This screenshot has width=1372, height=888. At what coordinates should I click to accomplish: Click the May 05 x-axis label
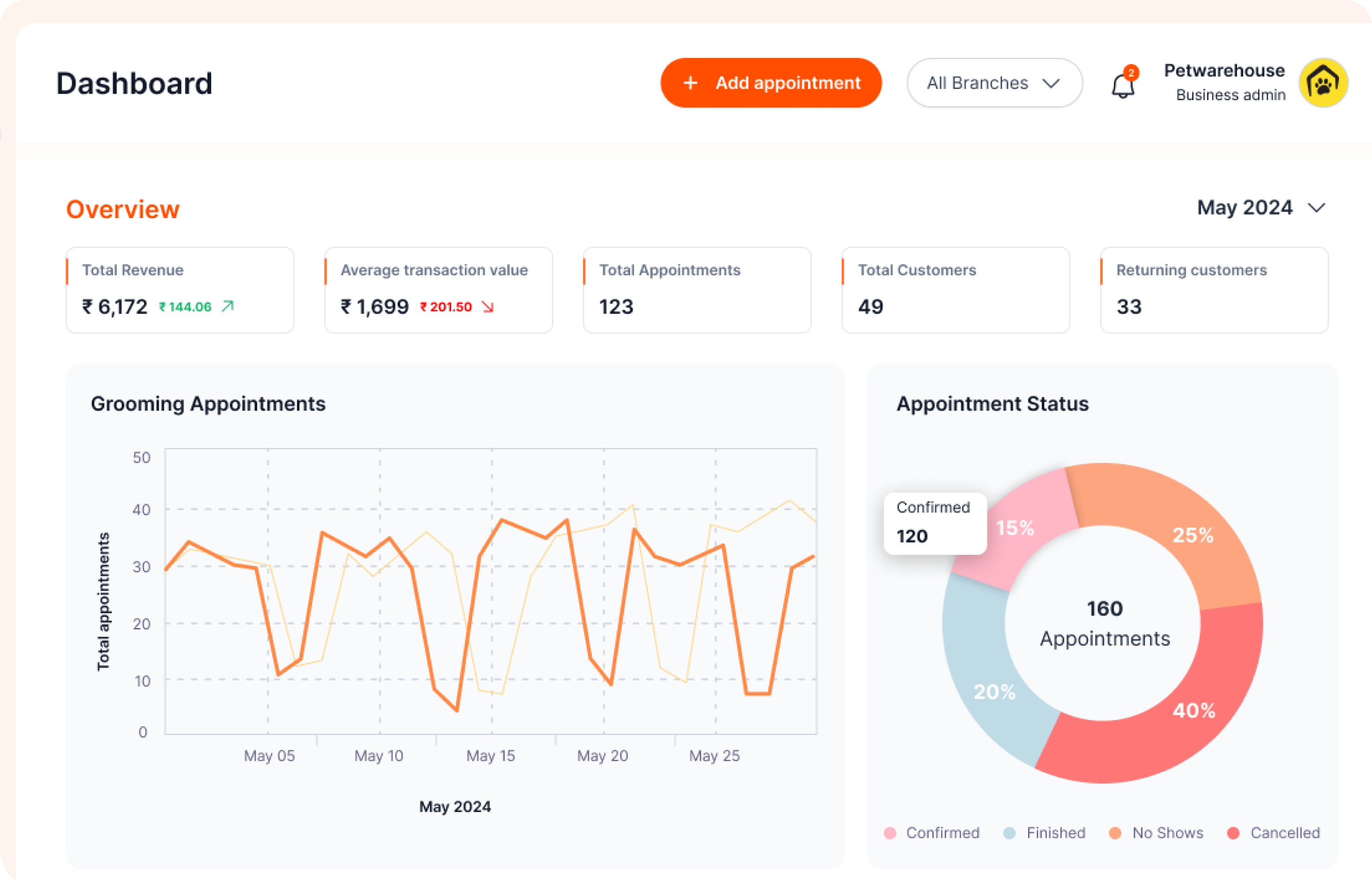point(269,755)
